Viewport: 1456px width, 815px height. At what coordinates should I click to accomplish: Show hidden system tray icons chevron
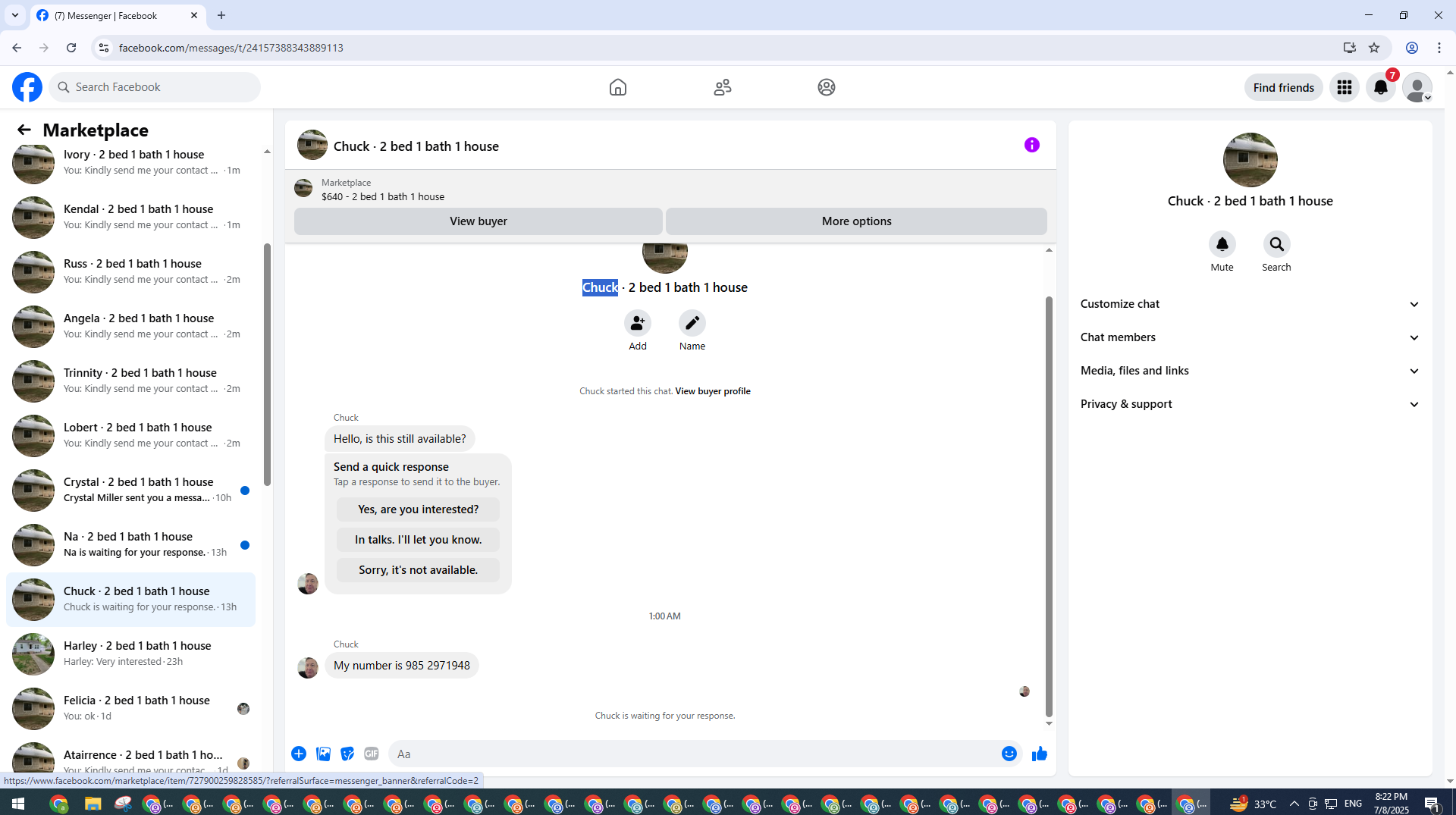[x=1294, y=804]
